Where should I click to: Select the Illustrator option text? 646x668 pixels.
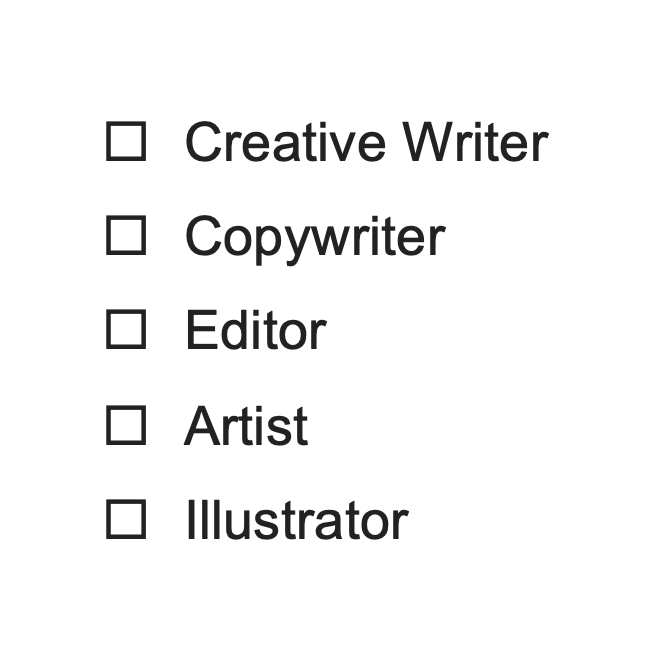click(x=296, y=521)
